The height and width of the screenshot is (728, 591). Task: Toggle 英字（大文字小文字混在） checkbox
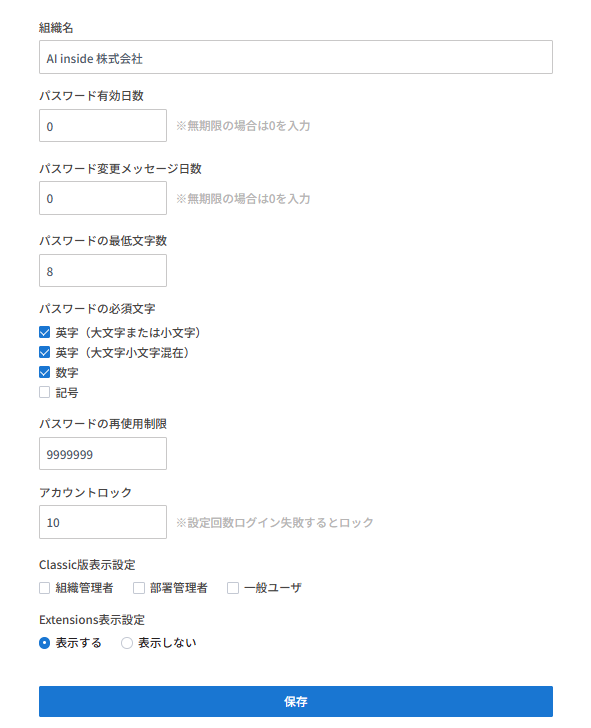point(45,352)
